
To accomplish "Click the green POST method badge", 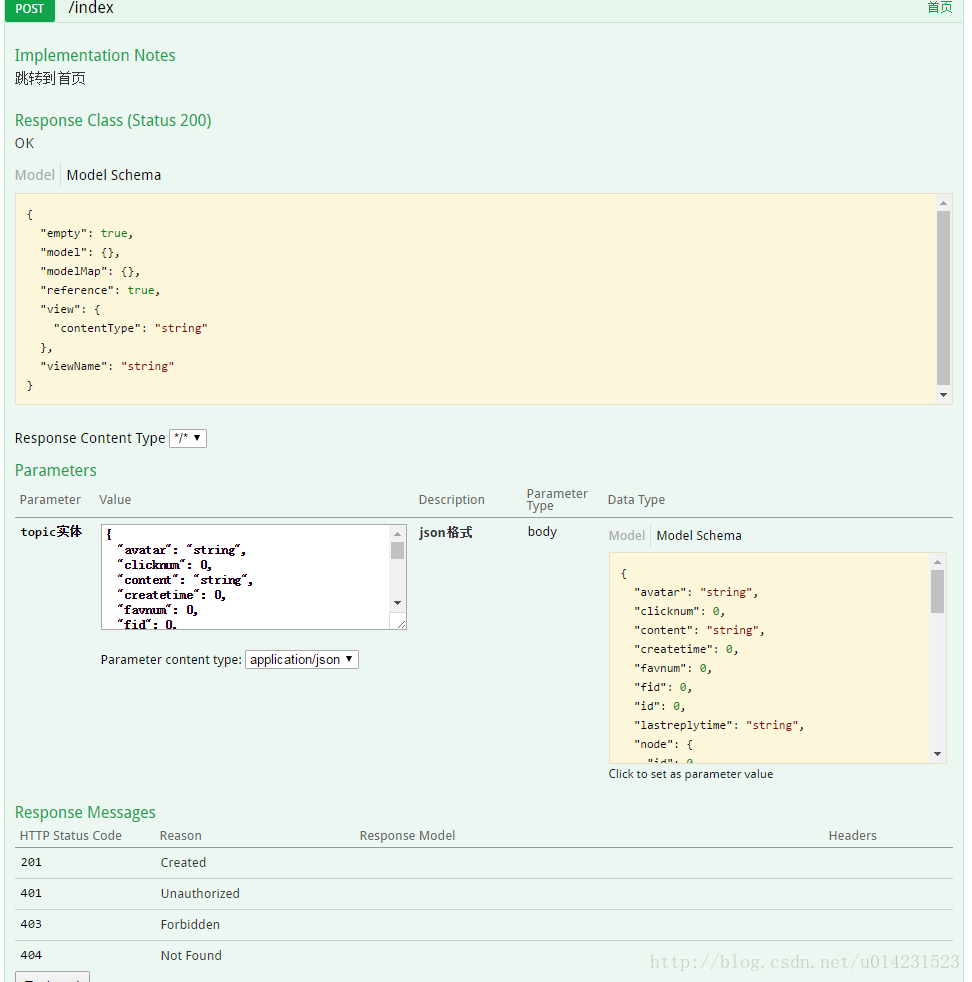I will (29, 9).
